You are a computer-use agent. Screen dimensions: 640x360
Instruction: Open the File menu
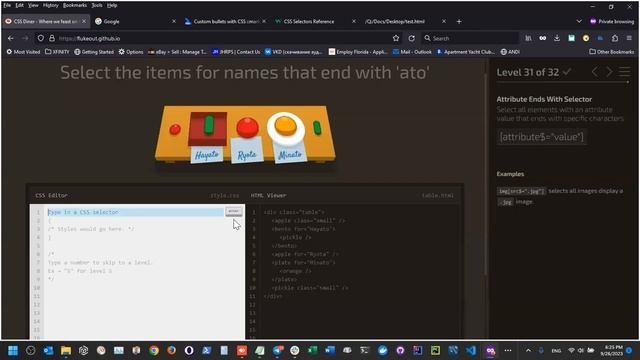[7, 5]
